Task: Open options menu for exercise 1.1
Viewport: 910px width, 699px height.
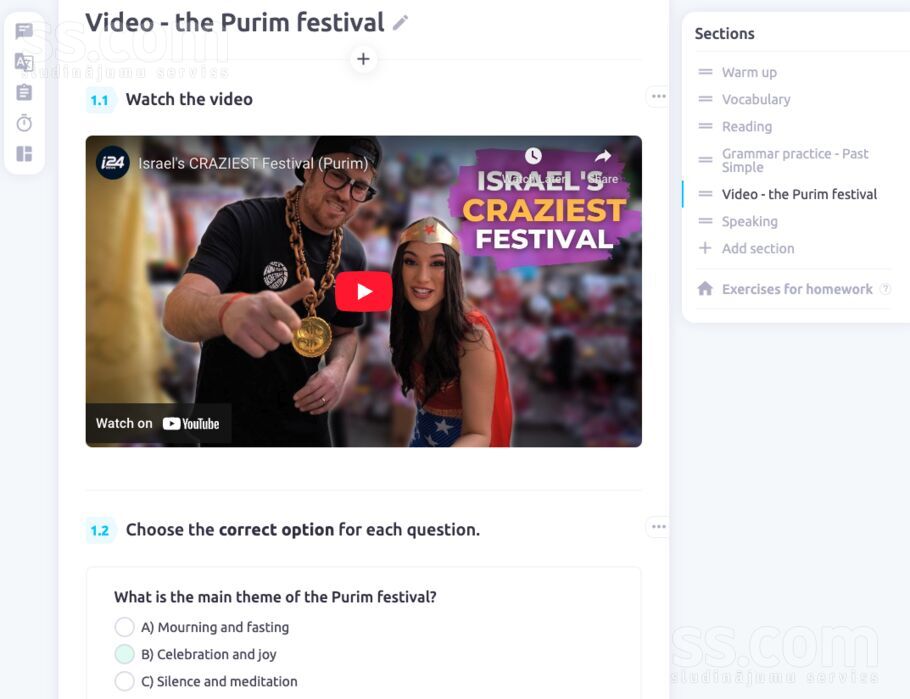Action: (658, 96)
